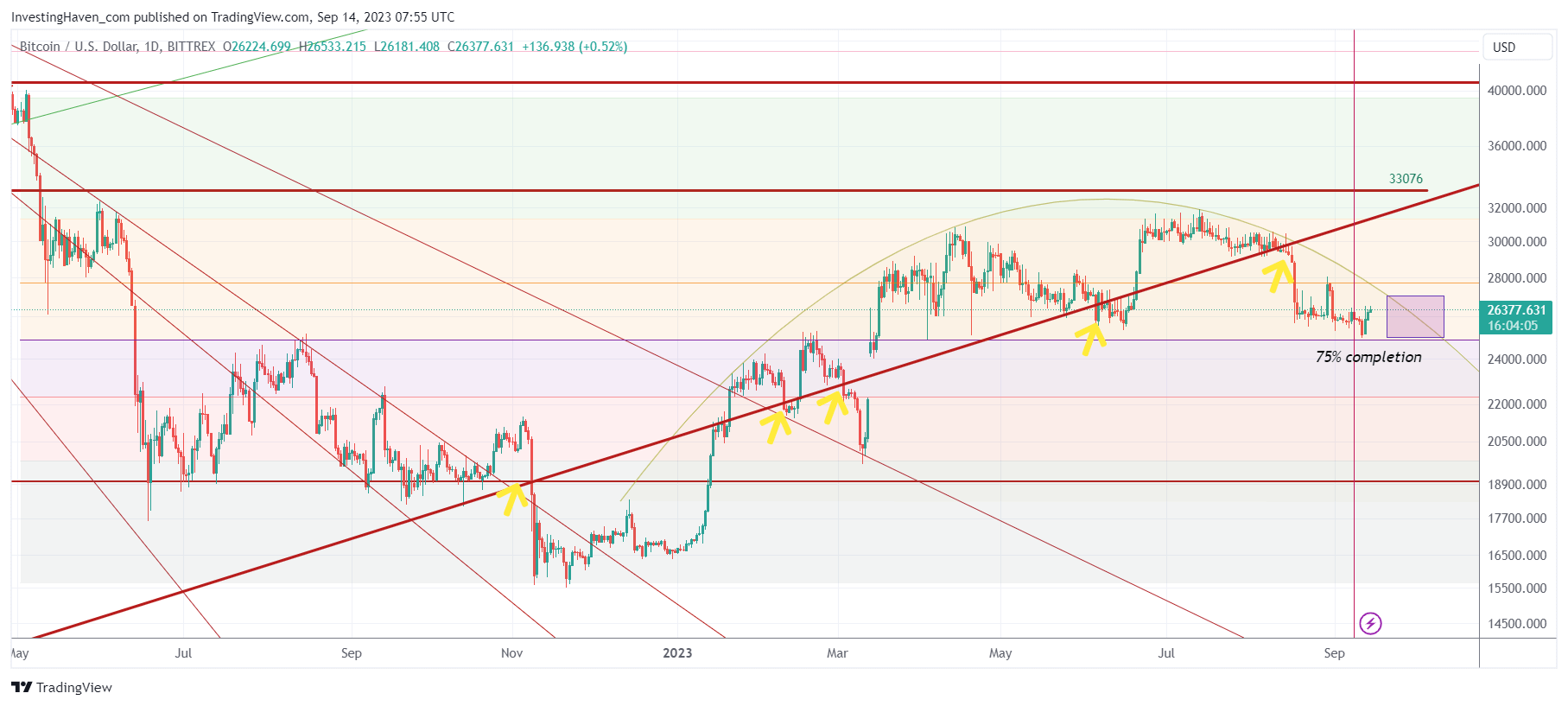Click the 28000.000 price axis label
1568x706 pixels.
[x=1517, y=278]
